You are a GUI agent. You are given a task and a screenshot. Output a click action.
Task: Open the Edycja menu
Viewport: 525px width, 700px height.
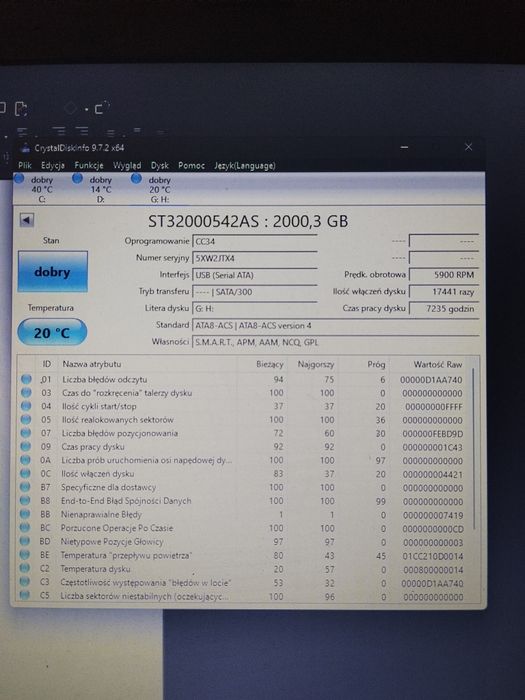point(53,165)
